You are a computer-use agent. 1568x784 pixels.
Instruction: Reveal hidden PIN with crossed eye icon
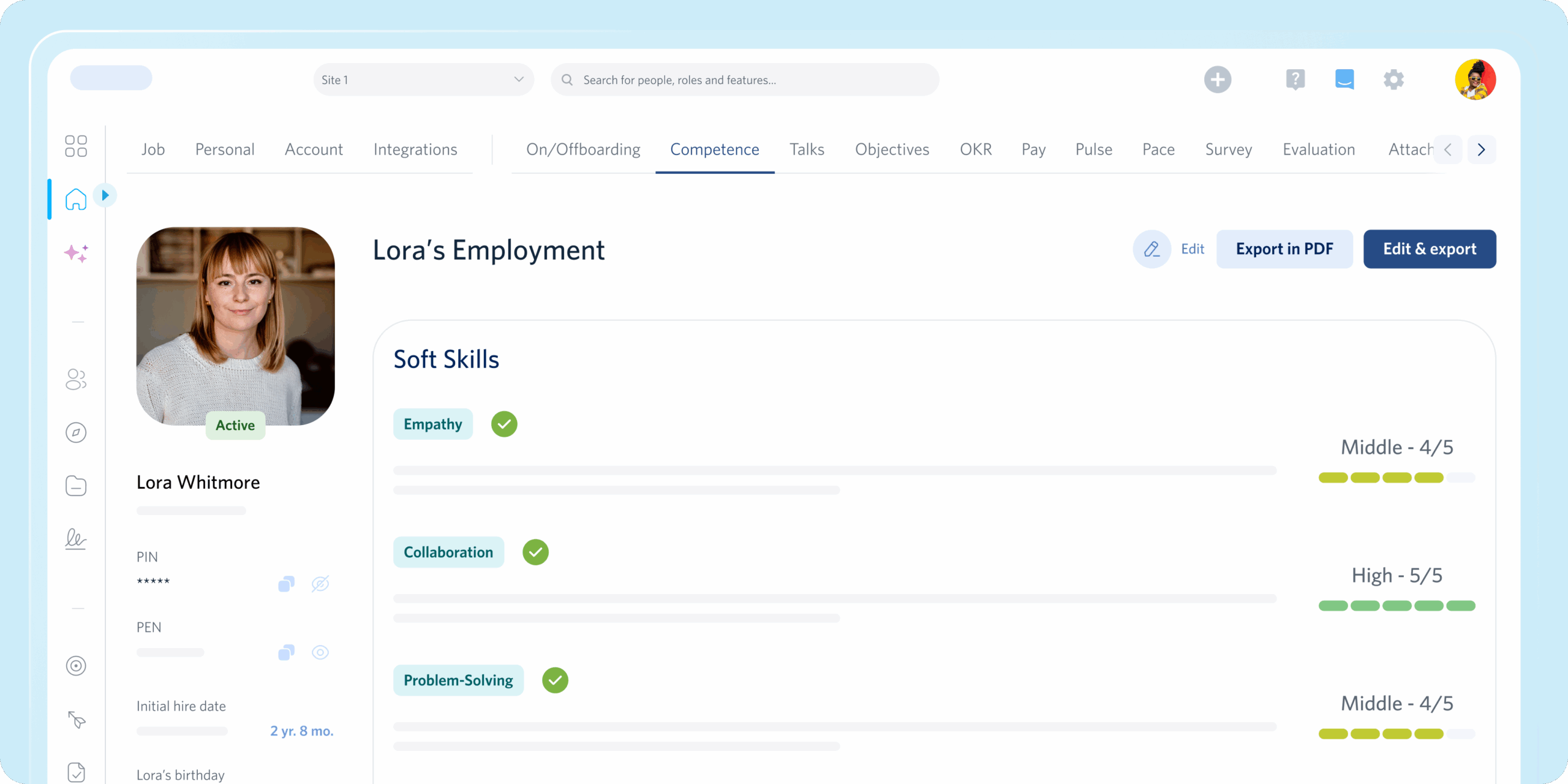coord(320,584)
